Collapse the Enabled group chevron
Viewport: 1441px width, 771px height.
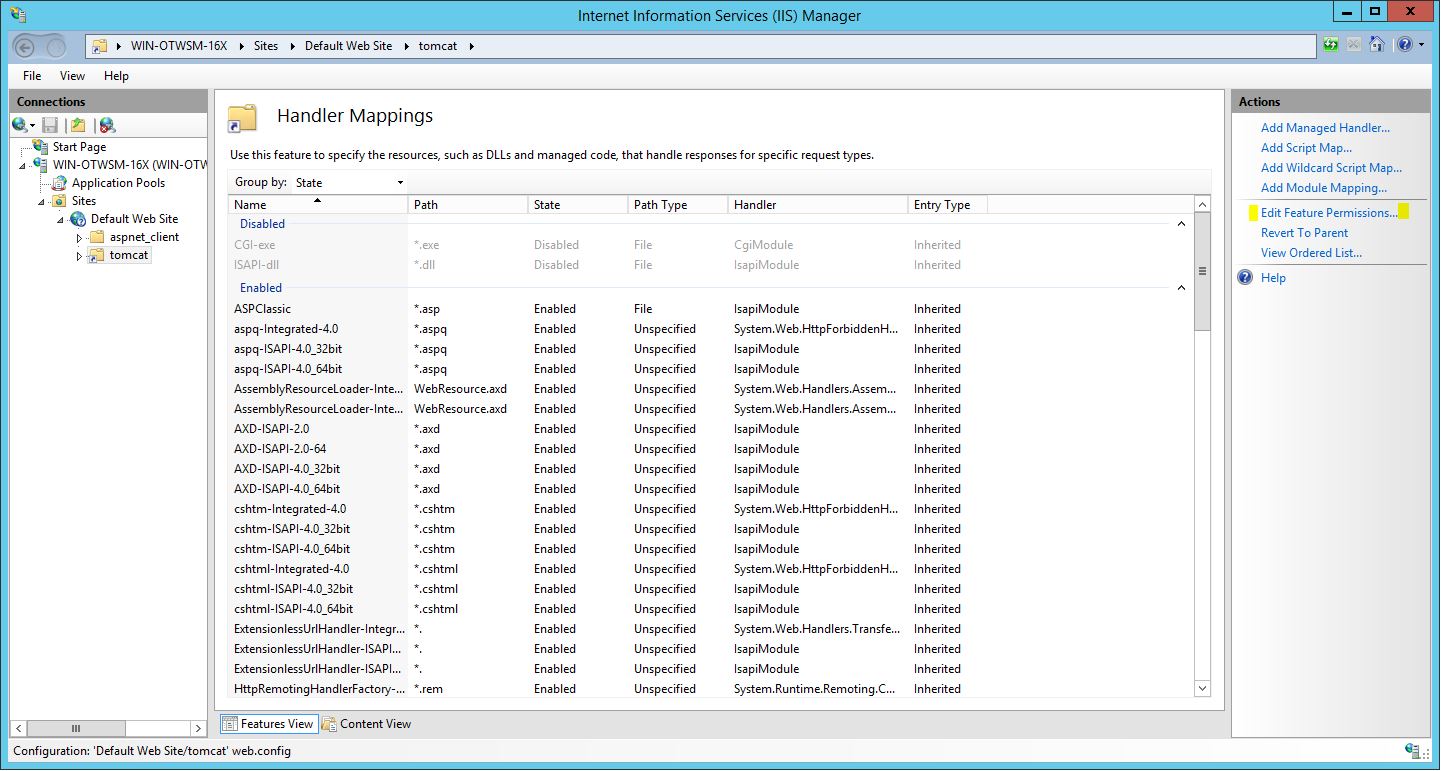click(1181, 288)
